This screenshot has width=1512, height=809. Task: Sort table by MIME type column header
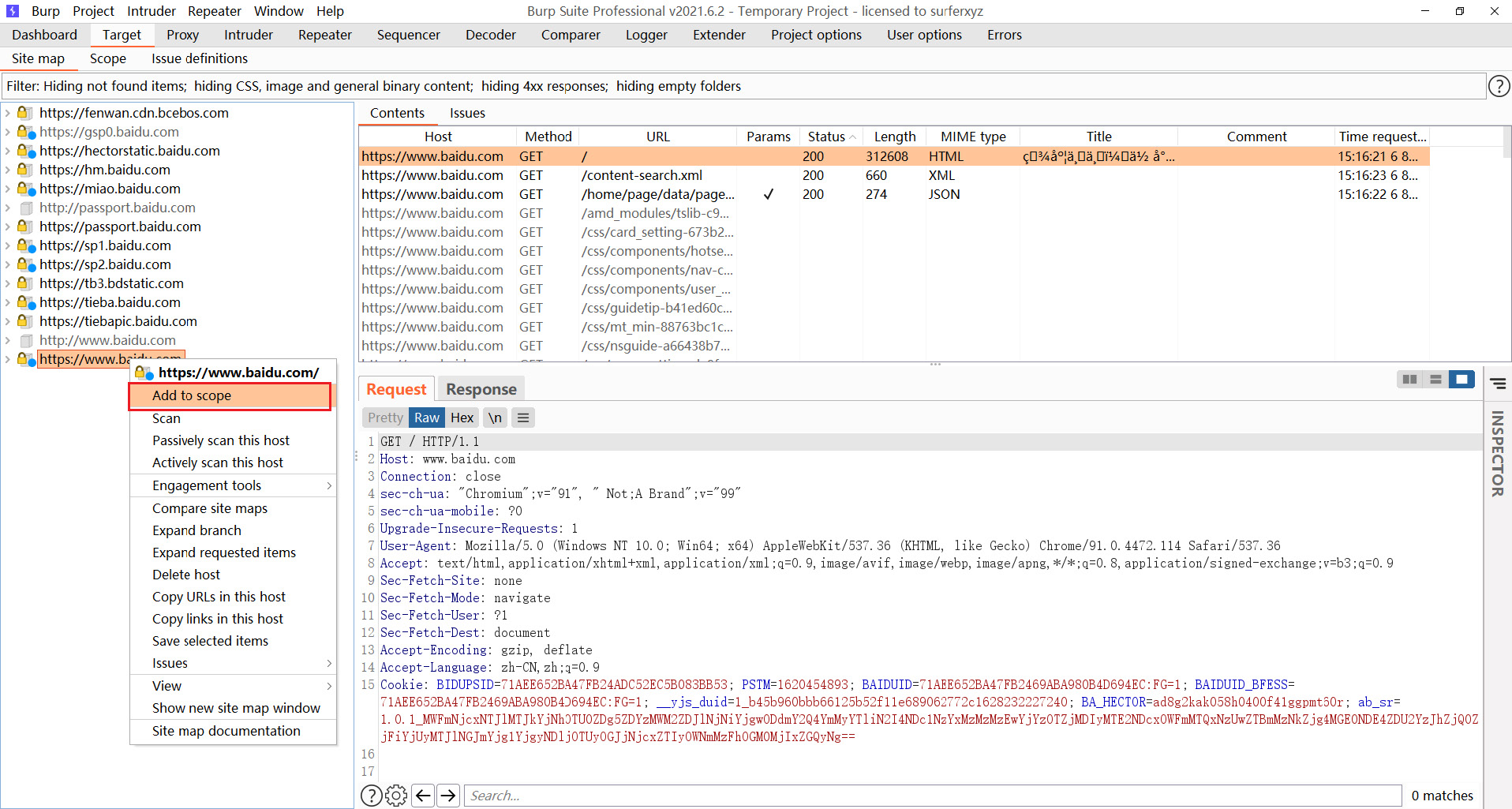click(973, 137)
